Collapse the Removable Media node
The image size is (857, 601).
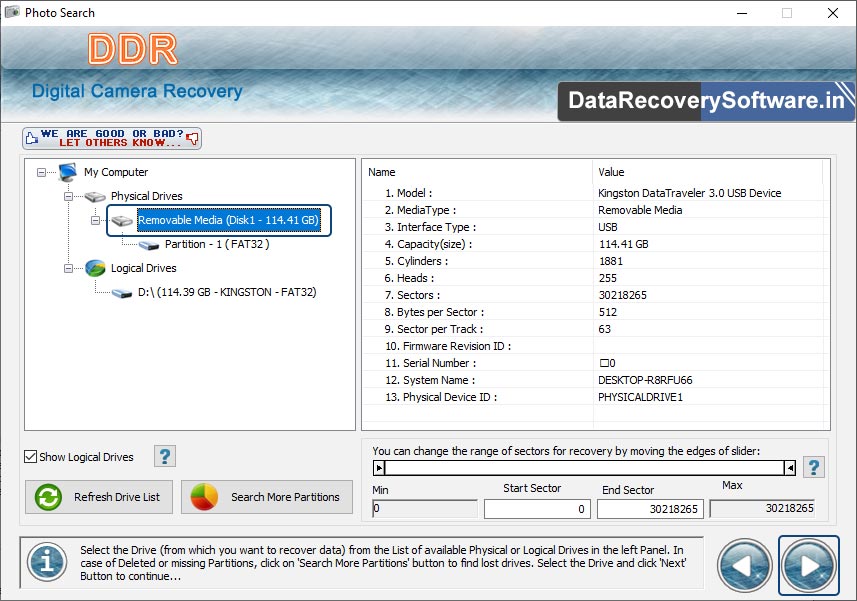[x=96, y=221]
